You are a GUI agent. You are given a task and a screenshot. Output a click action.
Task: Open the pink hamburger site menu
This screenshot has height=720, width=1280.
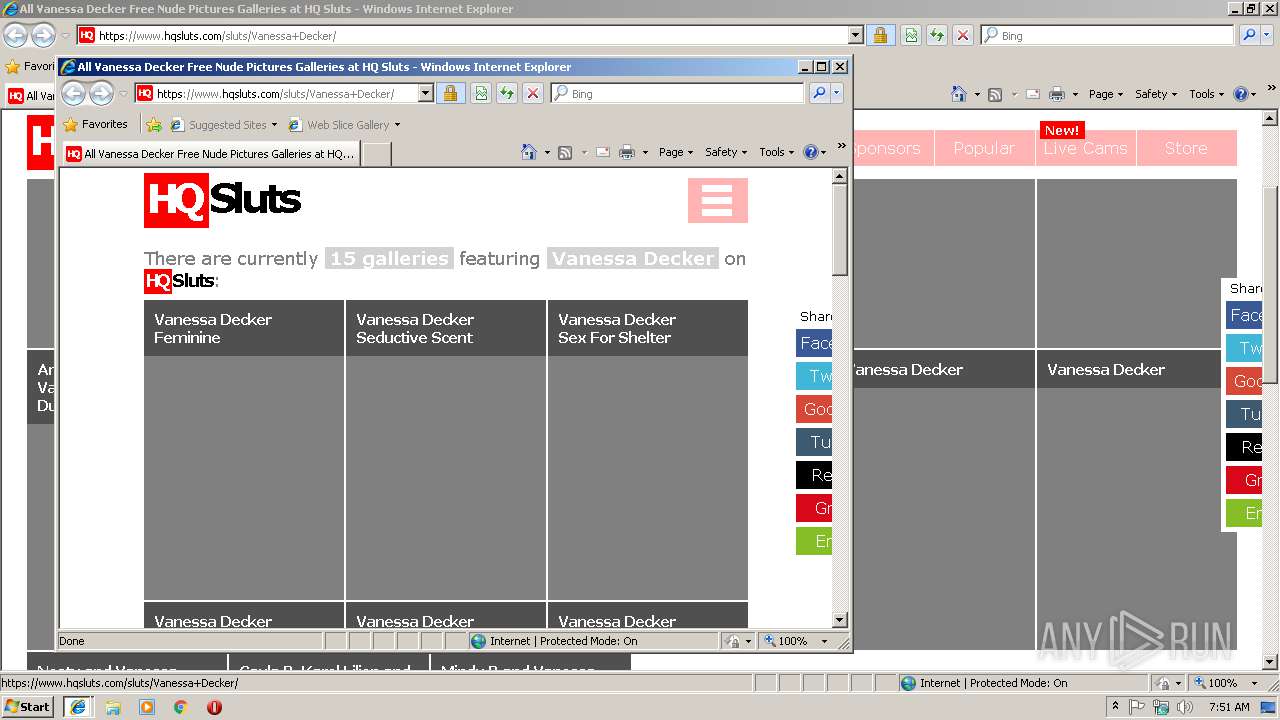(717, 200)
